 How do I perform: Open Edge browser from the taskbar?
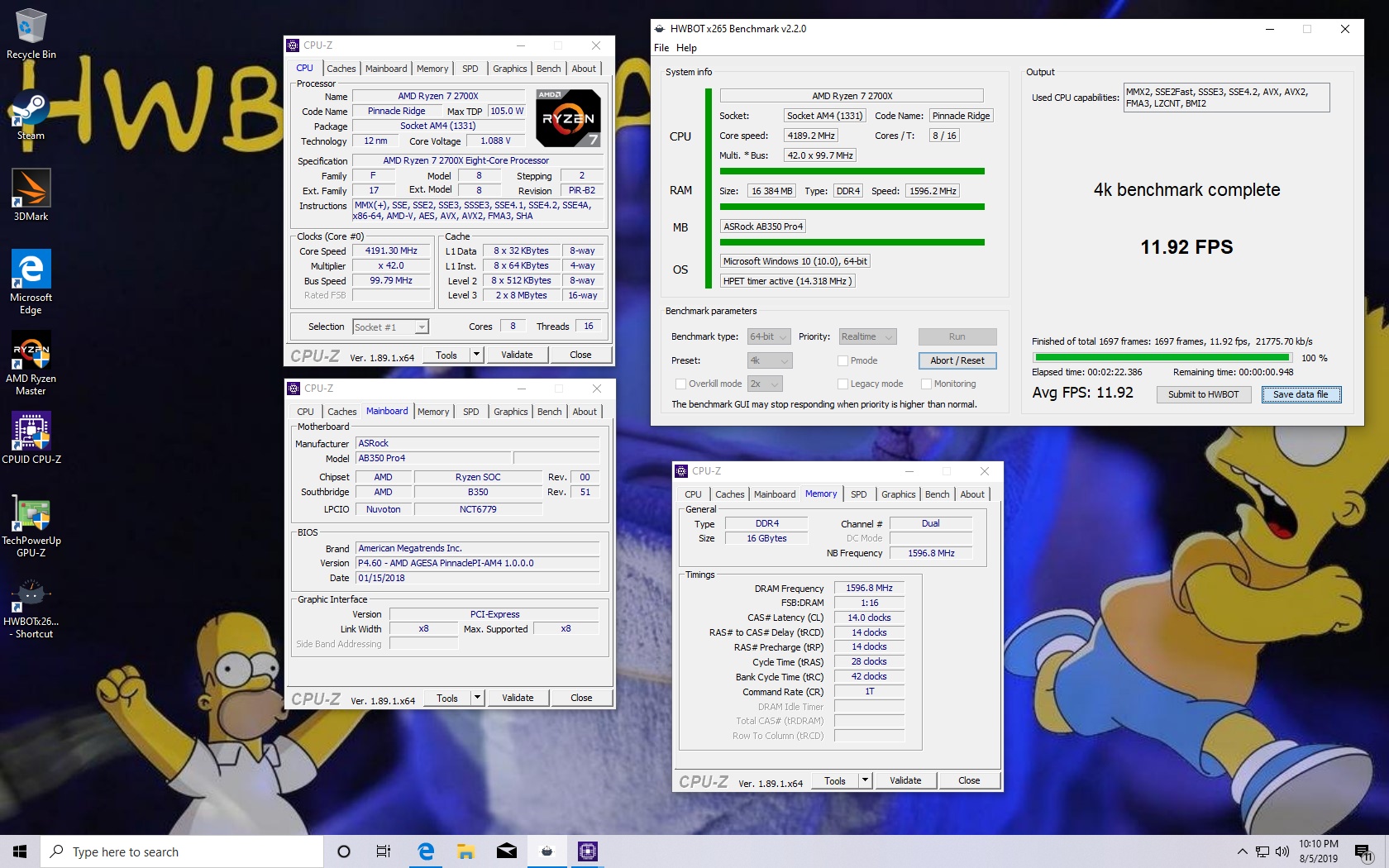pyautogui.click(x=426, y=851)
